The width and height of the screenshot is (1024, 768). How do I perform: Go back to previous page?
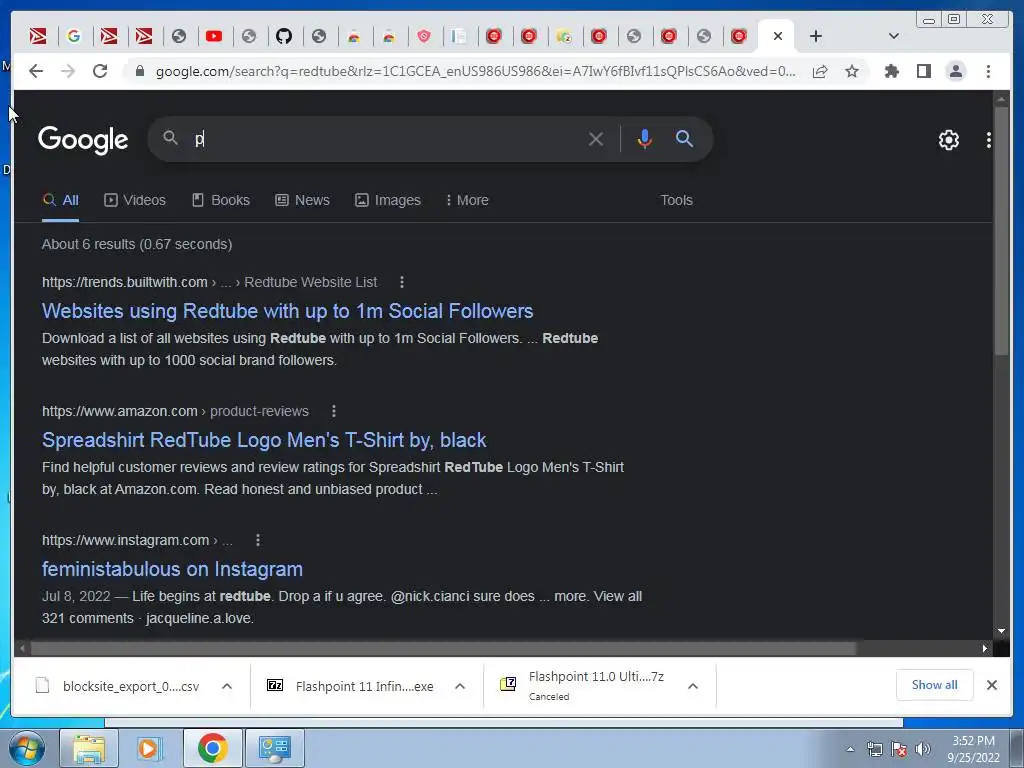click(x=36, y=71)
